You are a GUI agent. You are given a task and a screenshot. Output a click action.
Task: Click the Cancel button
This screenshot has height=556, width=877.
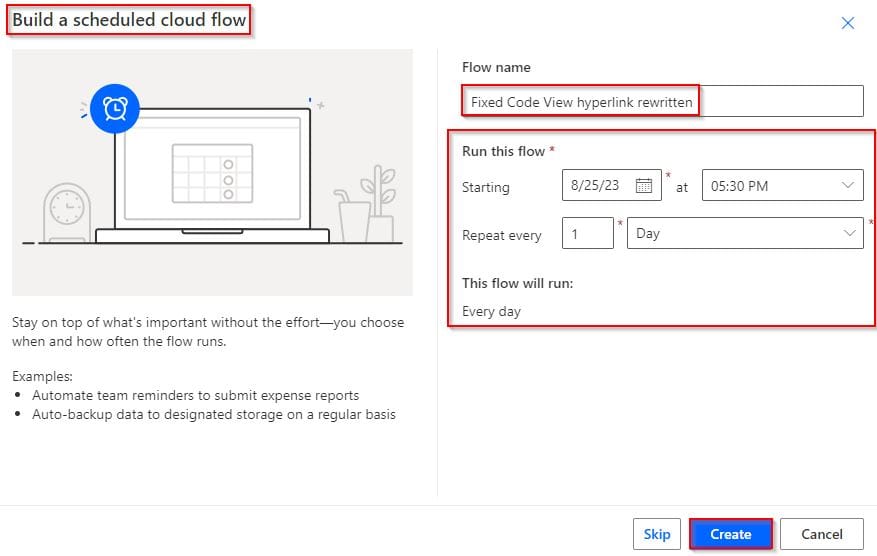[x=822, y=534]
